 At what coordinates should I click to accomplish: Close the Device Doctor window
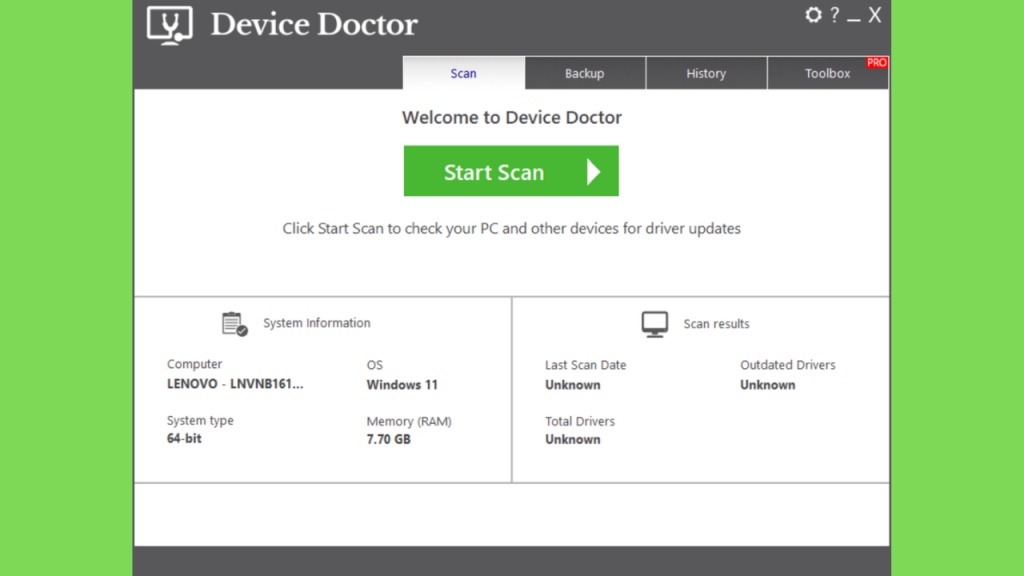tap(875, 15)
